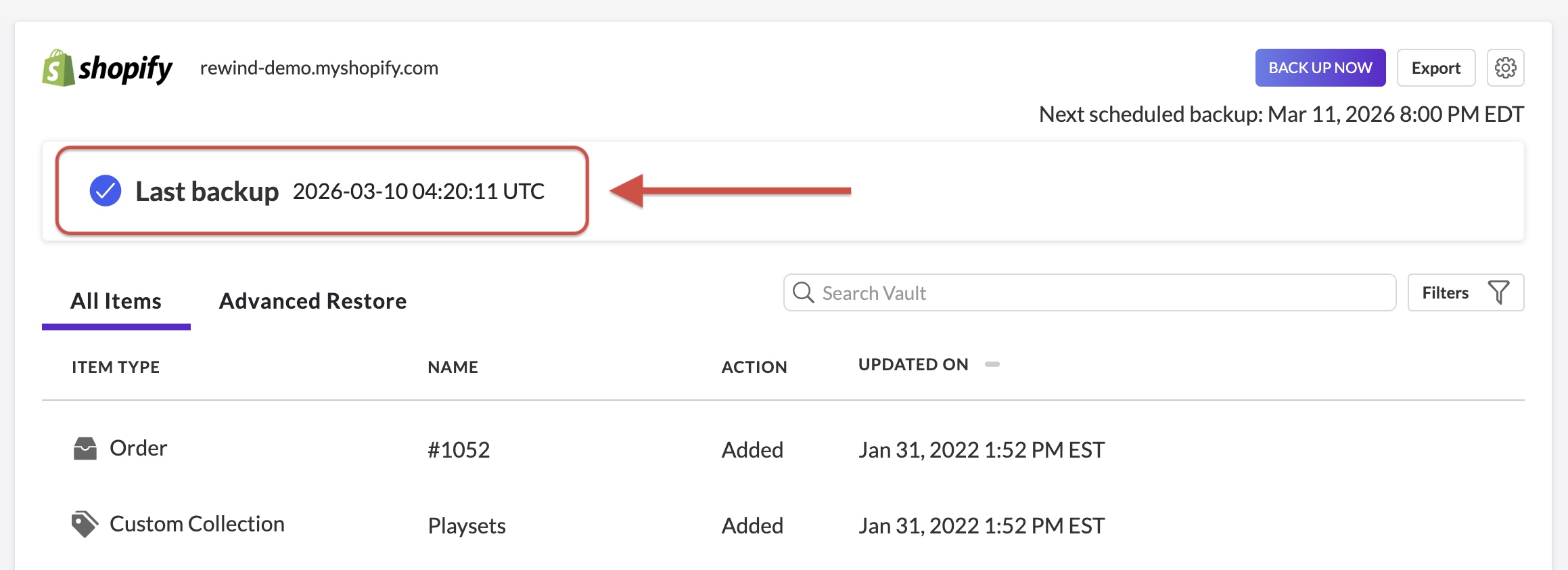
Task: Click the Custom Collection tag icon
Action: click(x=85, y=524)
